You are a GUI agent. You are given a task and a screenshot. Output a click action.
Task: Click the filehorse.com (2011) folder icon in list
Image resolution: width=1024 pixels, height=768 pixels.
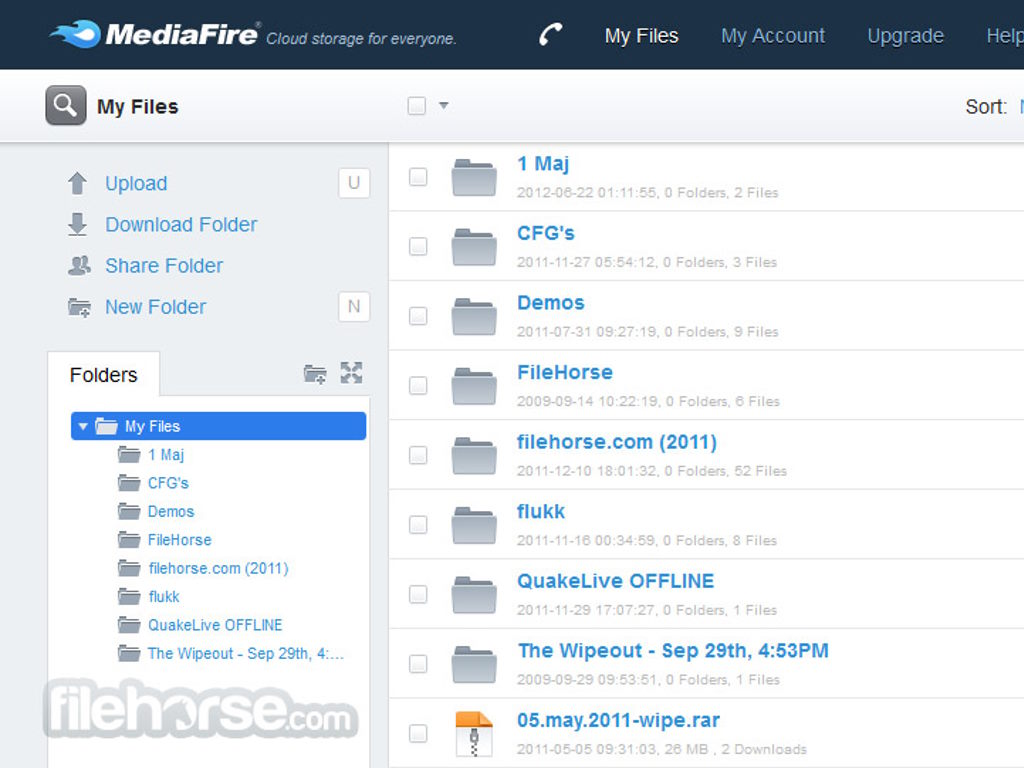coord(473,455)
